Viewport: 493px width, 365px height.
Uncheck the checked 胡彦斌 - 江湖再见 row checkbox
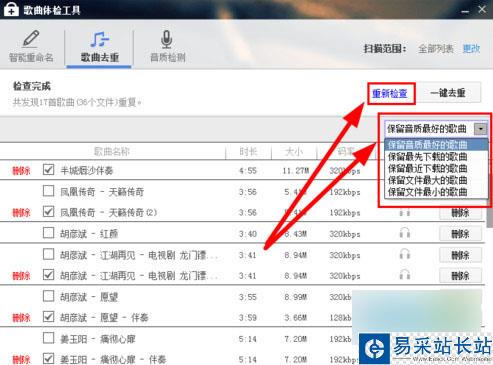[49, 275]
